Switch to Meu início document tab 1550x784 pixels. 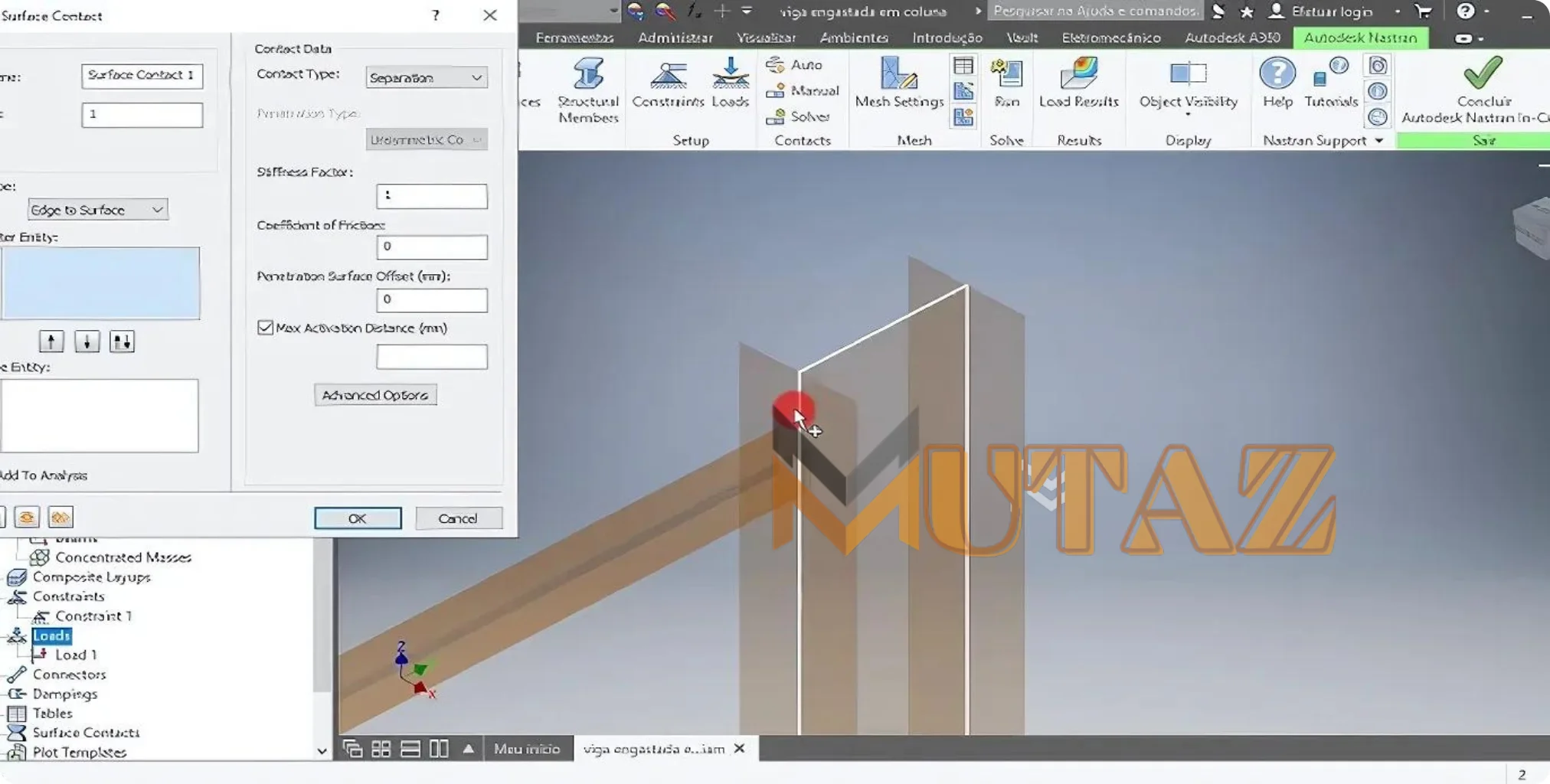pyautogui.click(x=527, y=749)
